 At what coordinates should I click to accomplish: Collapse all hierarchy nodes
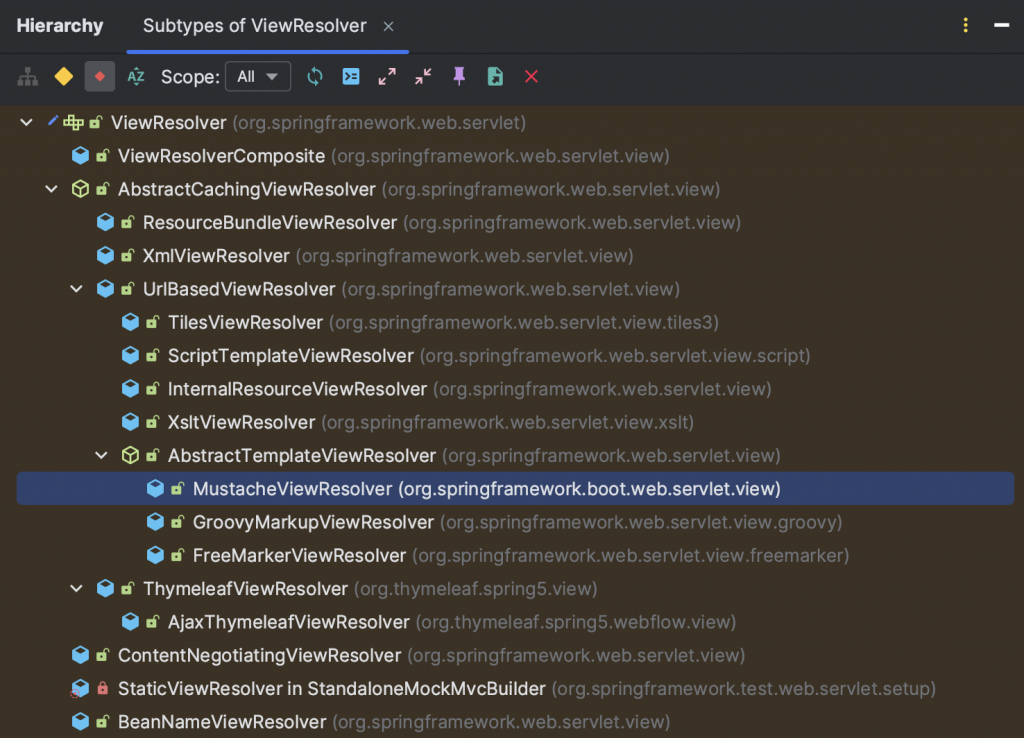pos(423,76)
